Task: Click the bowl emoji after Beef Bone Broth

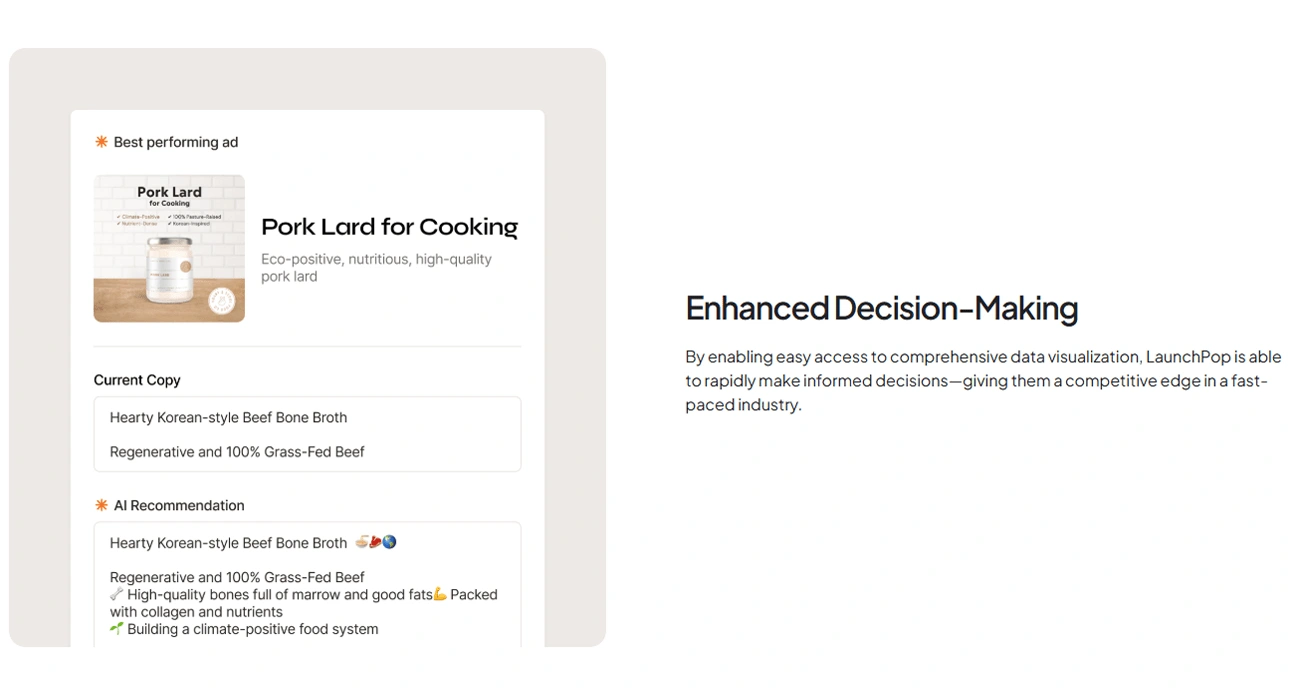Action: (362, 542)
